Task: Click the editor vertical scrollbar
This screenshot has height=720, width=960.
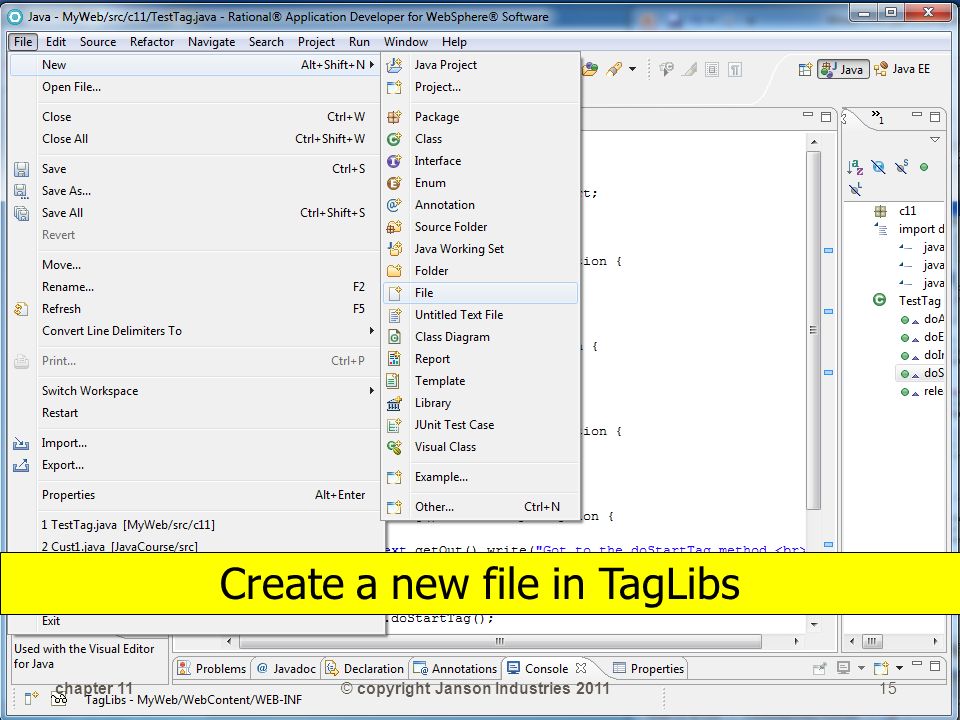Action: point(813,331)
